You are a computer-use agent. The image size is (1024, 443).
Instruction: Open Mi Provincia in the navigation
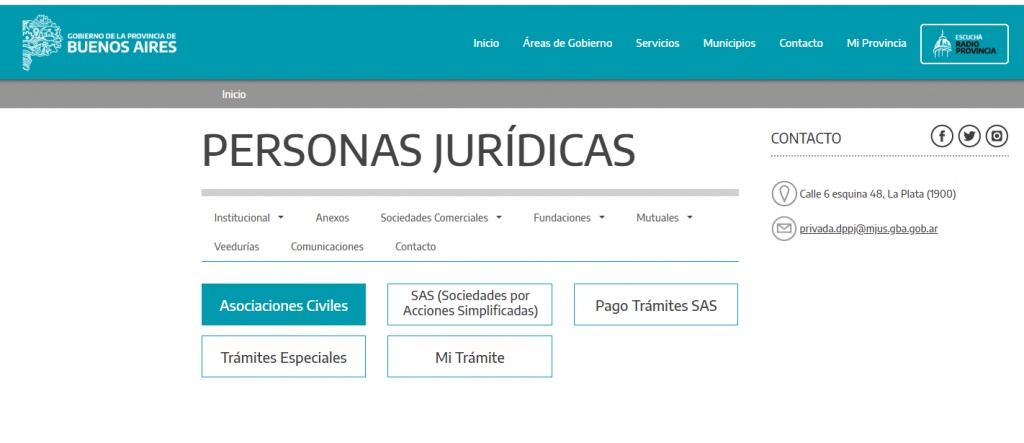(876, 43)
